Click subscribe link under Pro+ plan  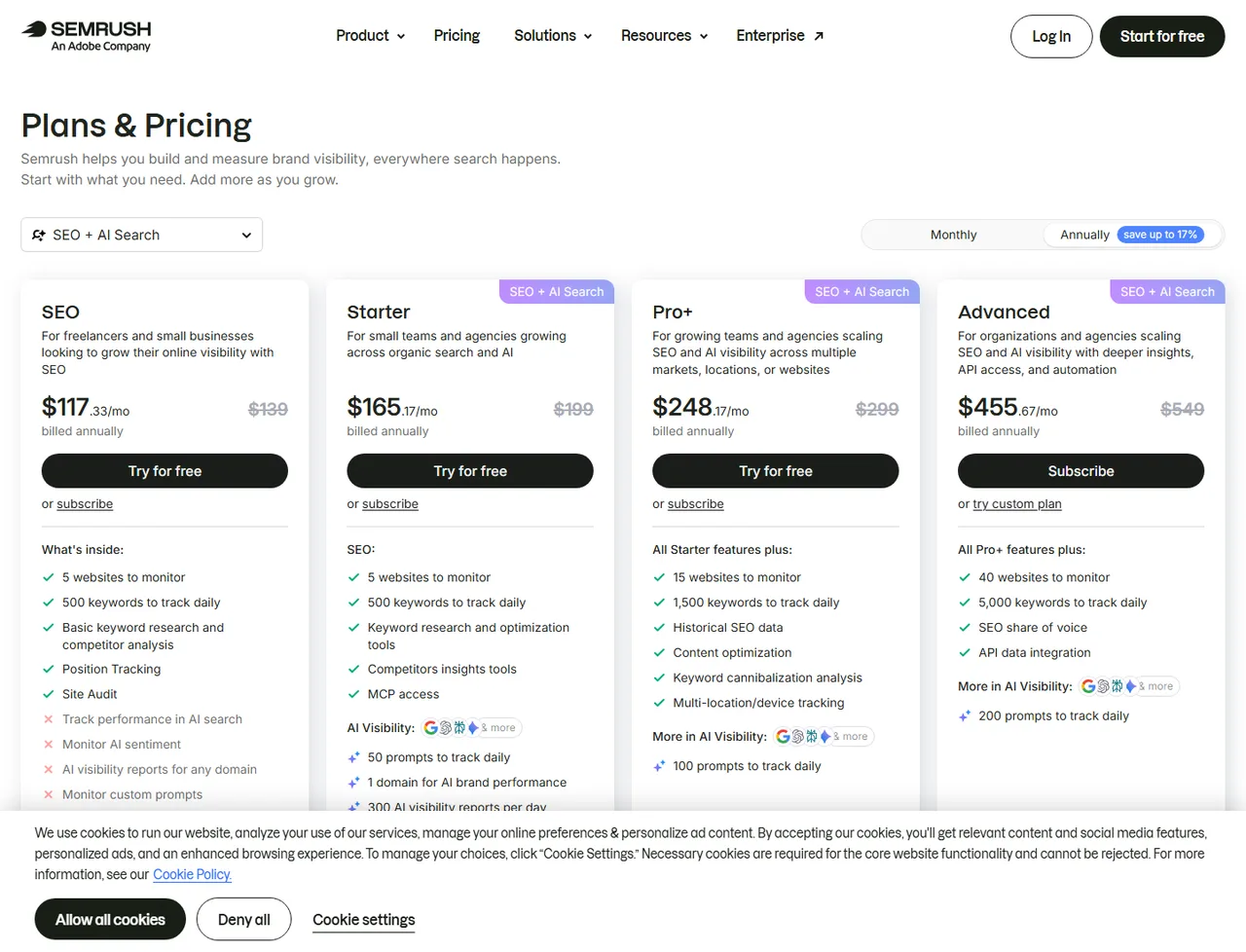[696, 504]
